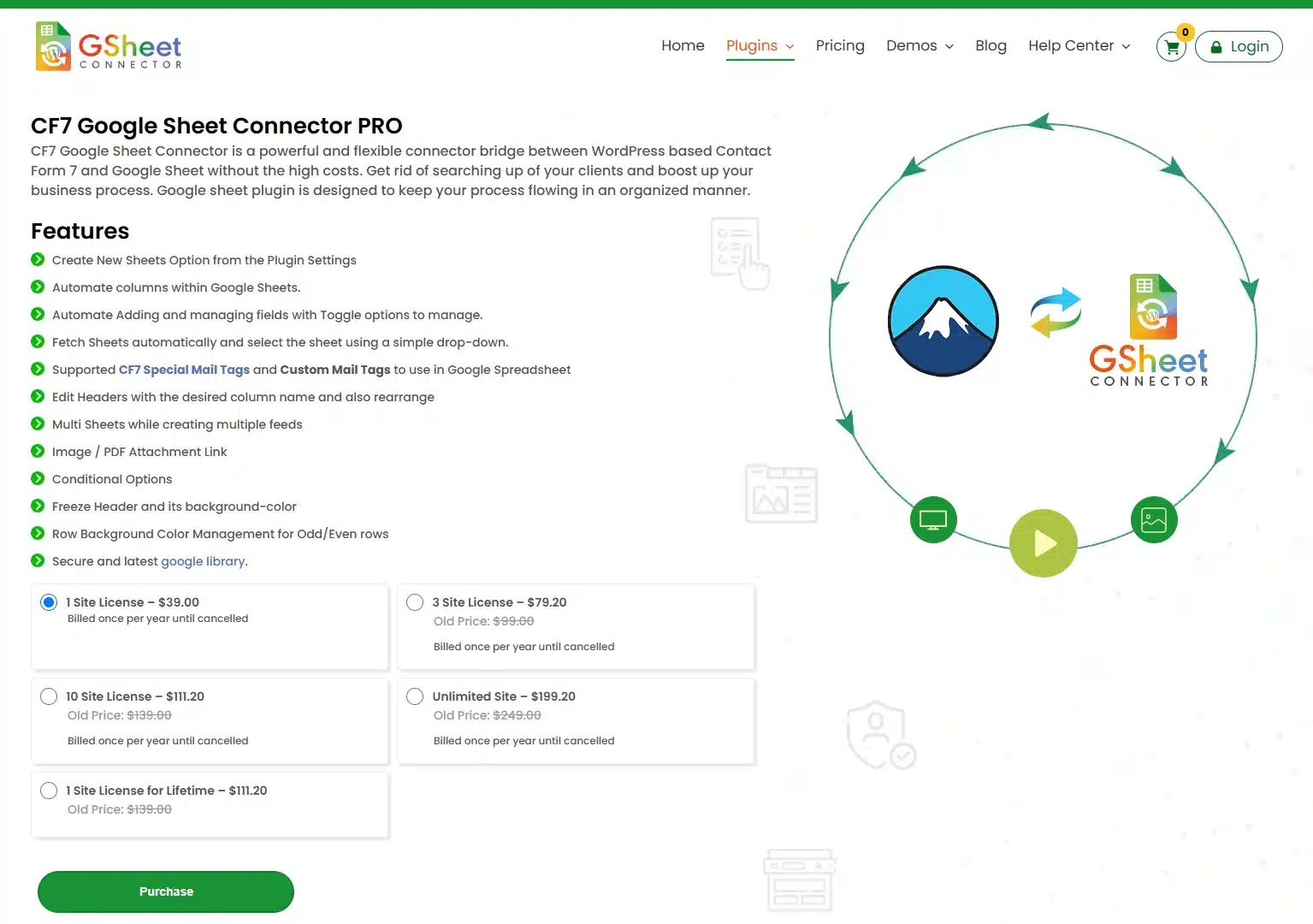Screen dimensions: 1313x924
Task: Click the green Purchase button
Action: point(166,891)
